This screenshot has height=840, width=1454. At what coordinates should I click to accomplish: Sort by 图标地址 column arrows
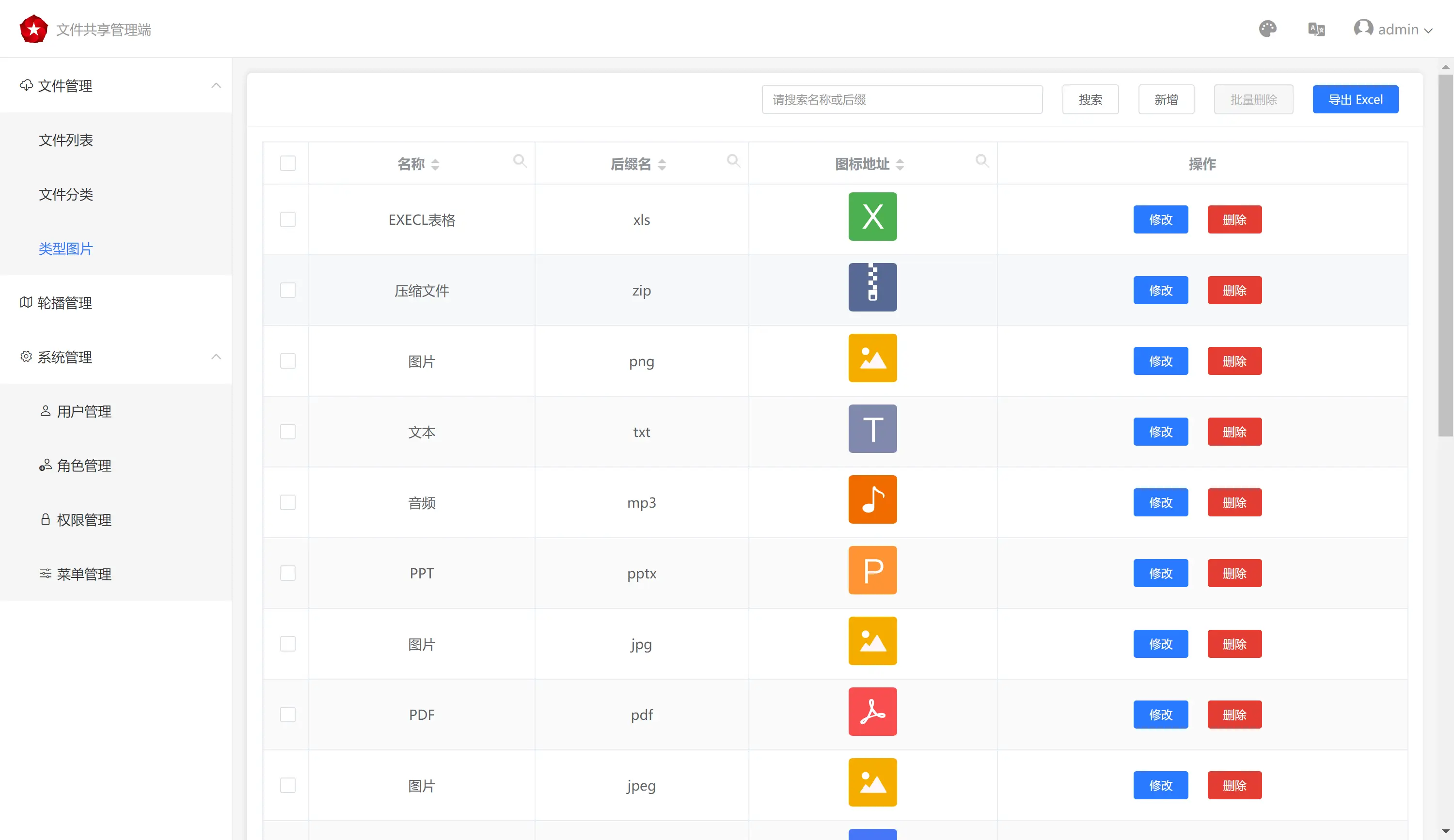click(900, 164)
